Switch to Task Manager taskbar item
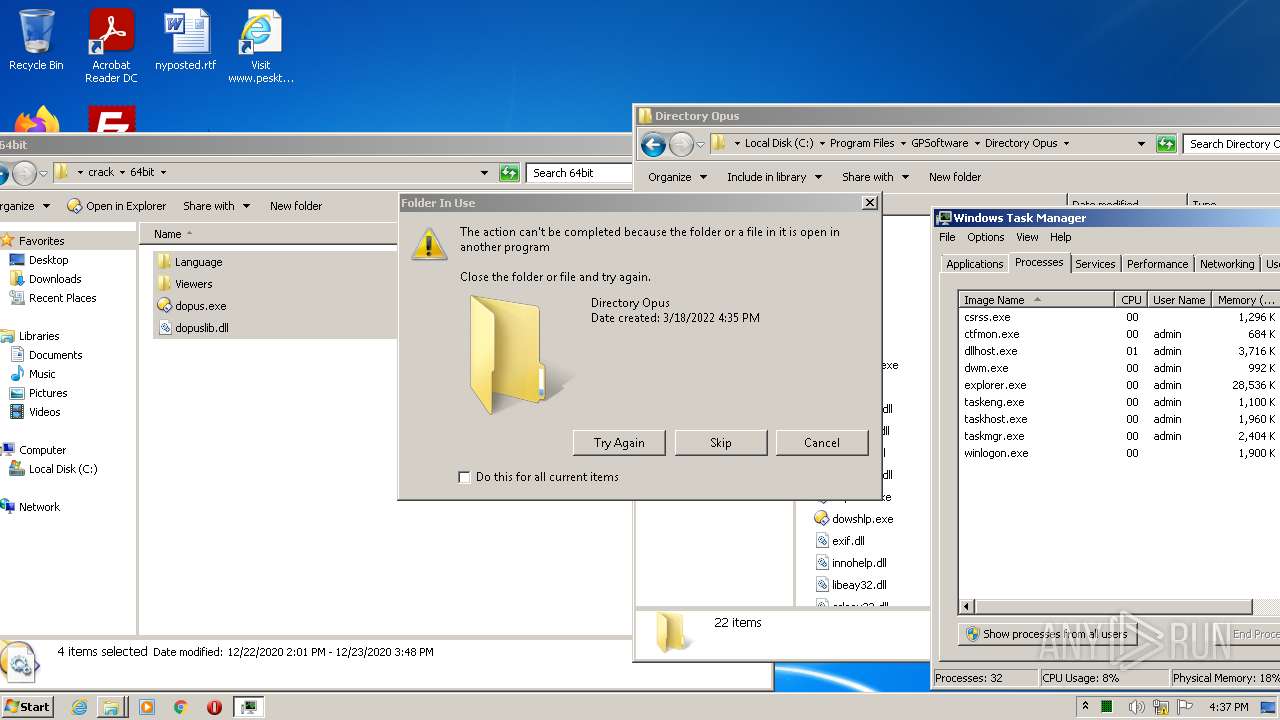 [248, 707]
